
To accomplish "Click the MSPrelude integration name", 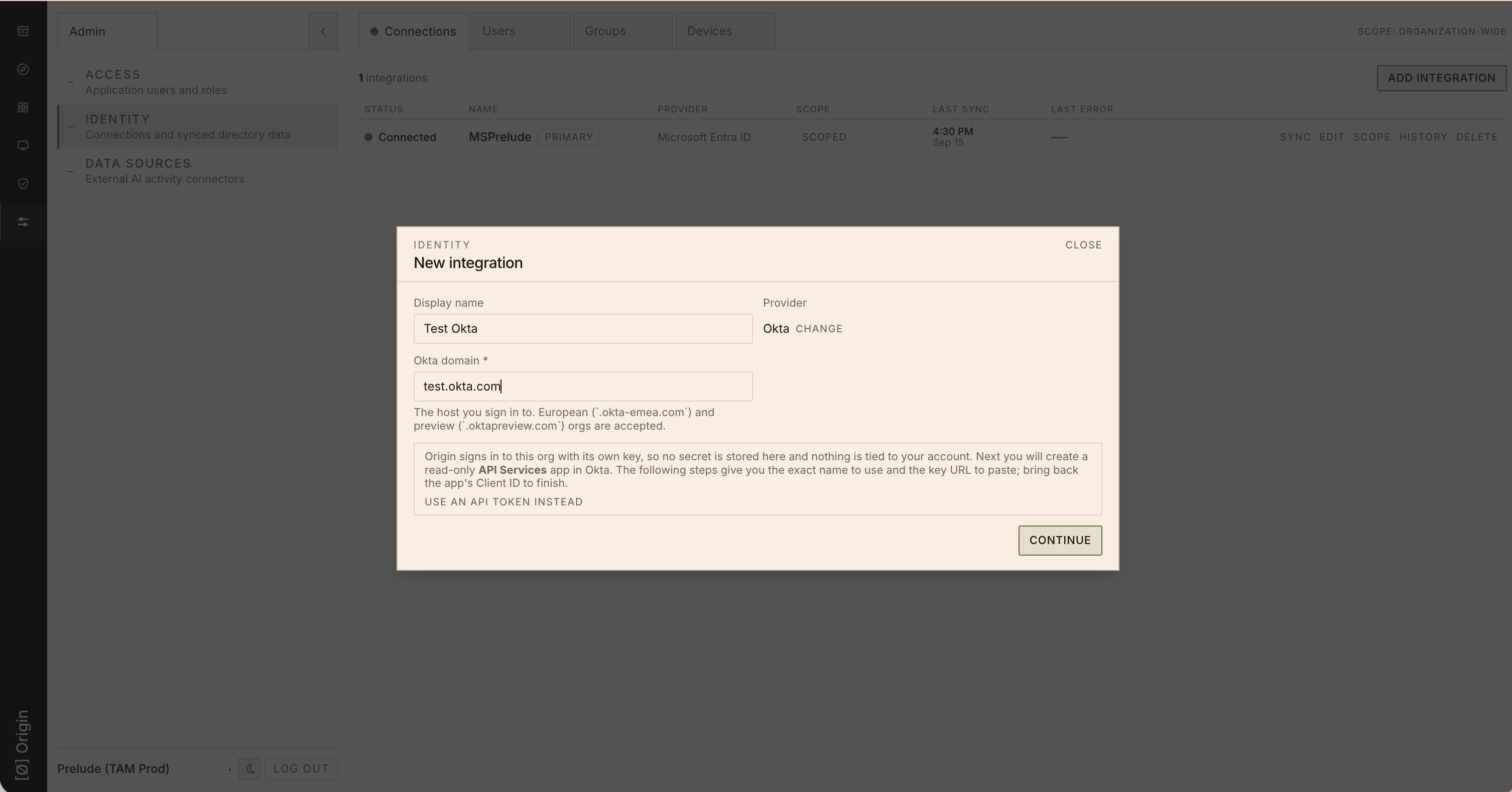I will click(x=499, y=137).
